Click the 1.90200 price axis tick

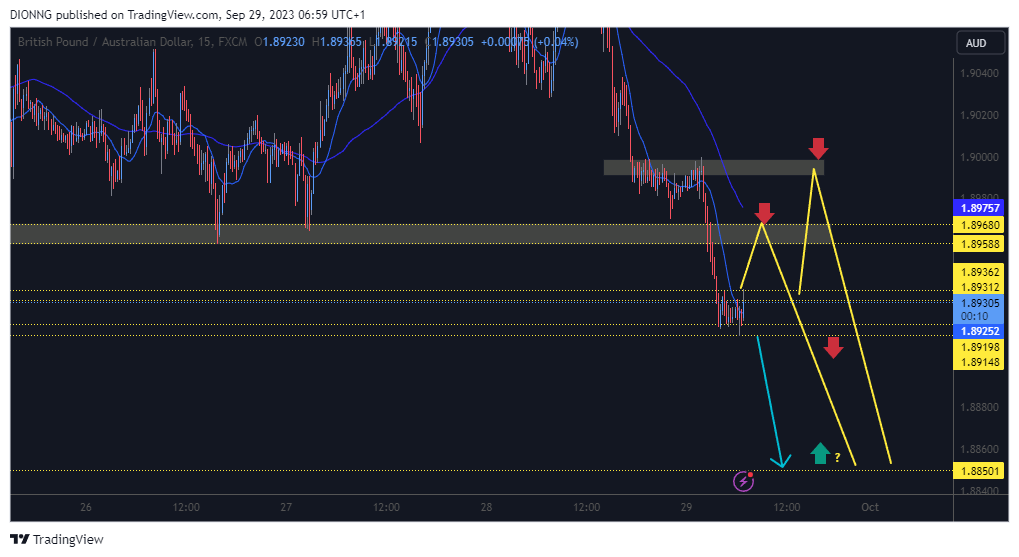(979, 115)
